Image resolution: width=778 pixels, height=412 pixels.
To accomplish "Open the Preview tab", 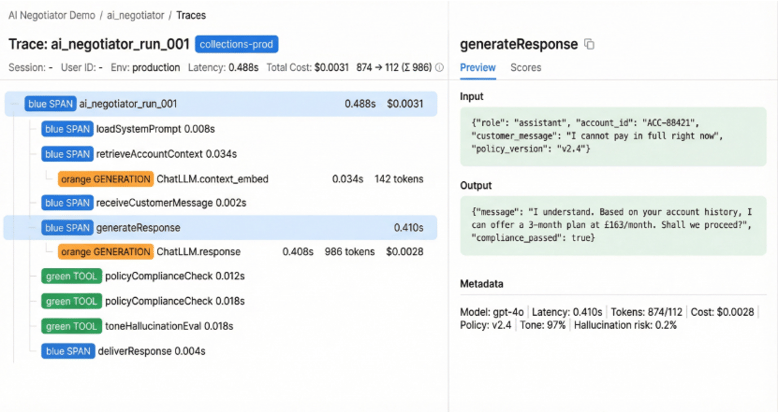I will 477,68.
